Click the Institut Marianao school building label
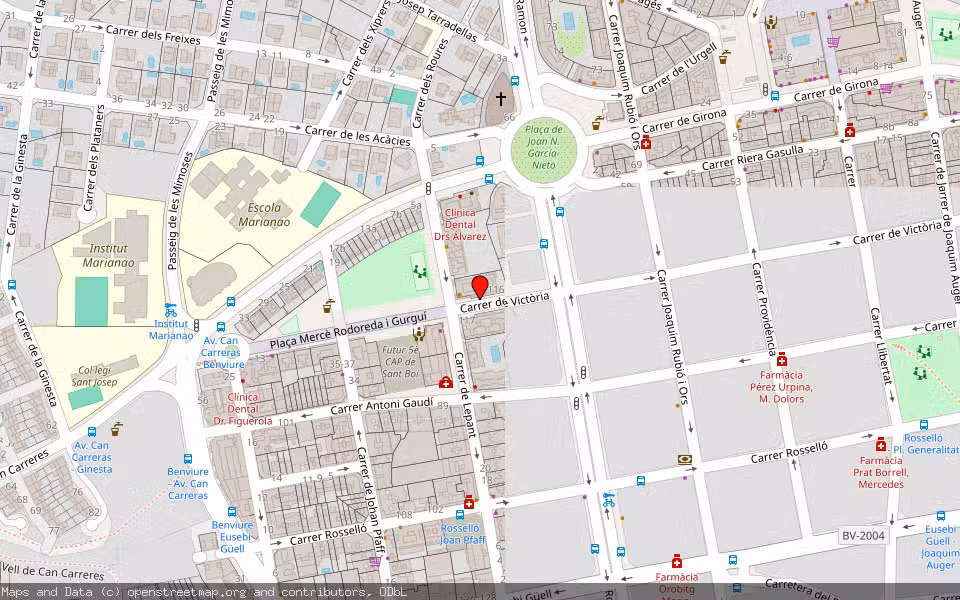 point(108,255)
